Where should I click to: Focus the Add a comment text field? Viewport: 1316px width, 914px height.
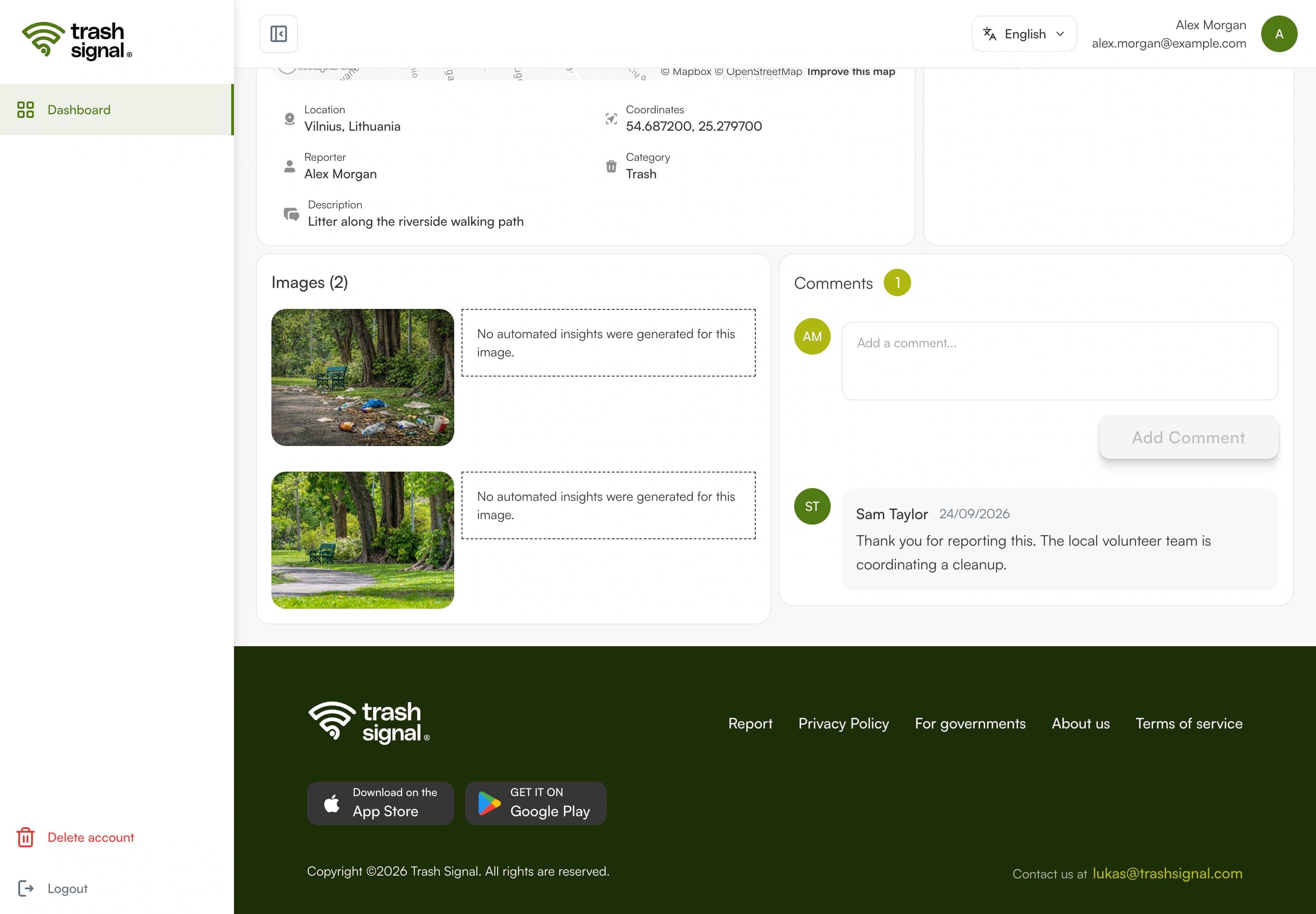[1060, 361]
